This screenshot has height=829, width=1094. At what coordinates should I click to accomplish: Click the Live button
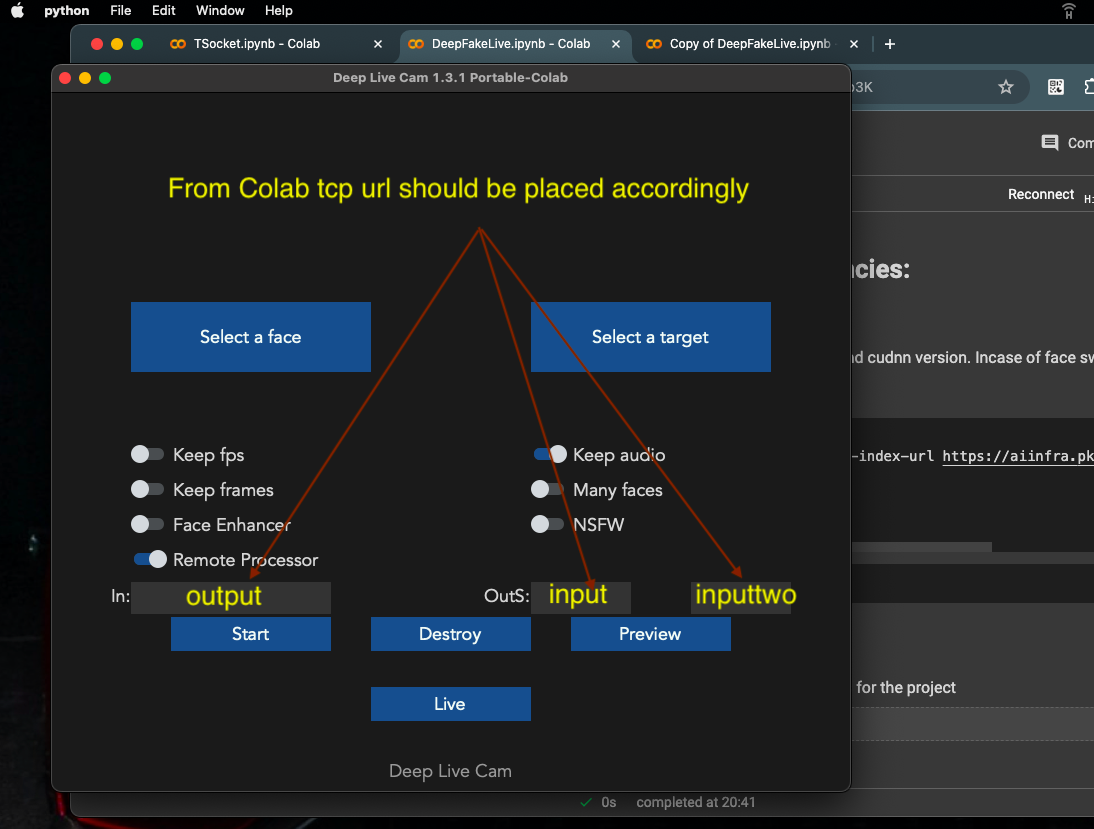point(450,704)
